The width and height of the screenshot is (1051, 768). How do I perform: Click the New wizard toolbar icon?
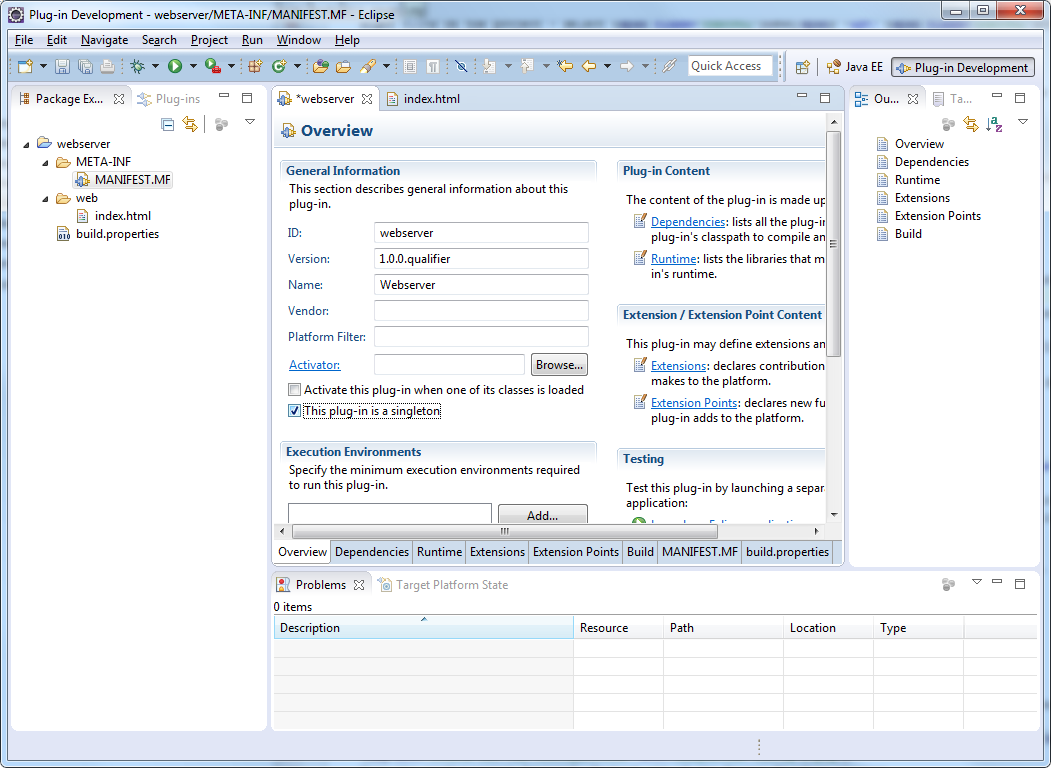(x=25, y=66)
